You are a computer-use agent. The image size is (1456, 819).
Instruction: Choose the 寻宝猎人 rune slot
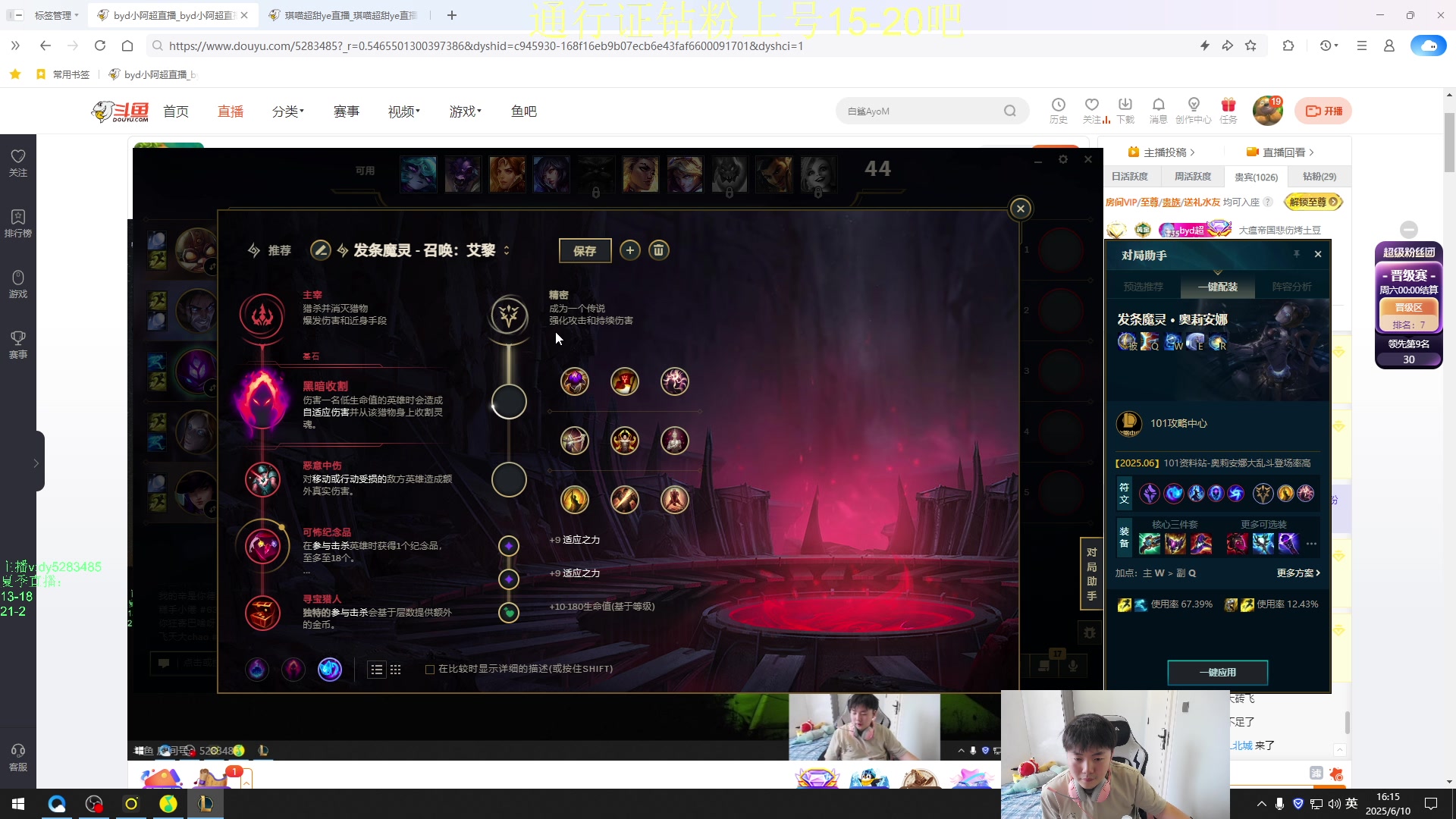262,613
